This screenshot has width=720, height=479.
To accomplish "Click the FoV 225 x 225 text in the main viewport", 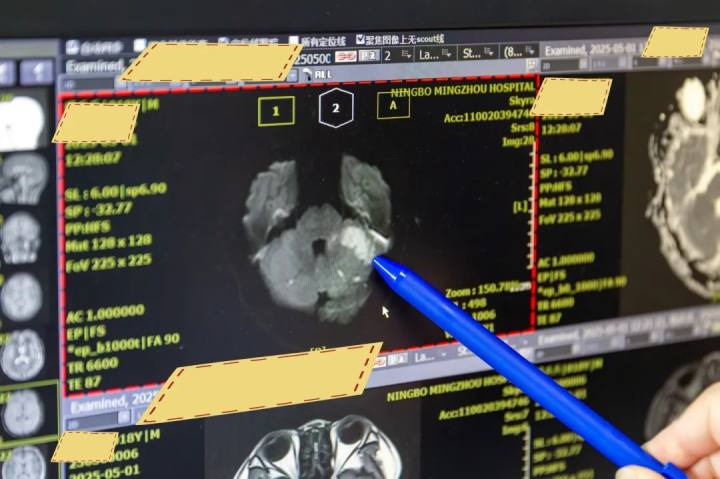I will tap(109, 263).
